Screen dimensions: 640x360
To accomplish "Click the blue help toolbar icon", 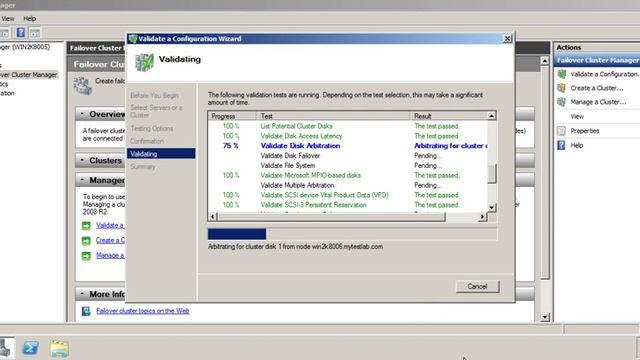I will (21, 33).
